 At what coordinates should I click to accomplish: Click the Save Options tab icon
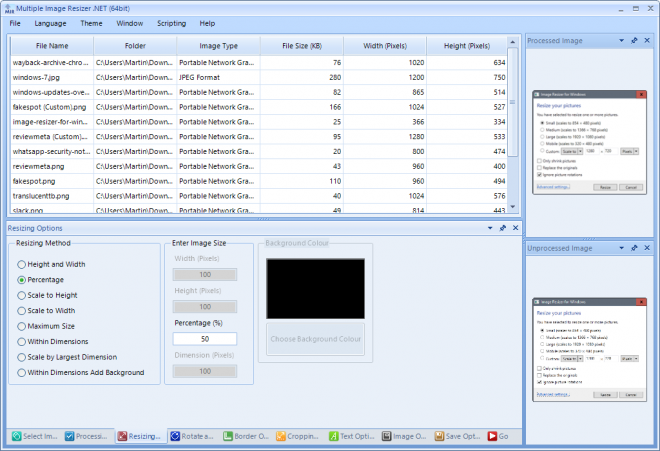[x=441, y=436]
